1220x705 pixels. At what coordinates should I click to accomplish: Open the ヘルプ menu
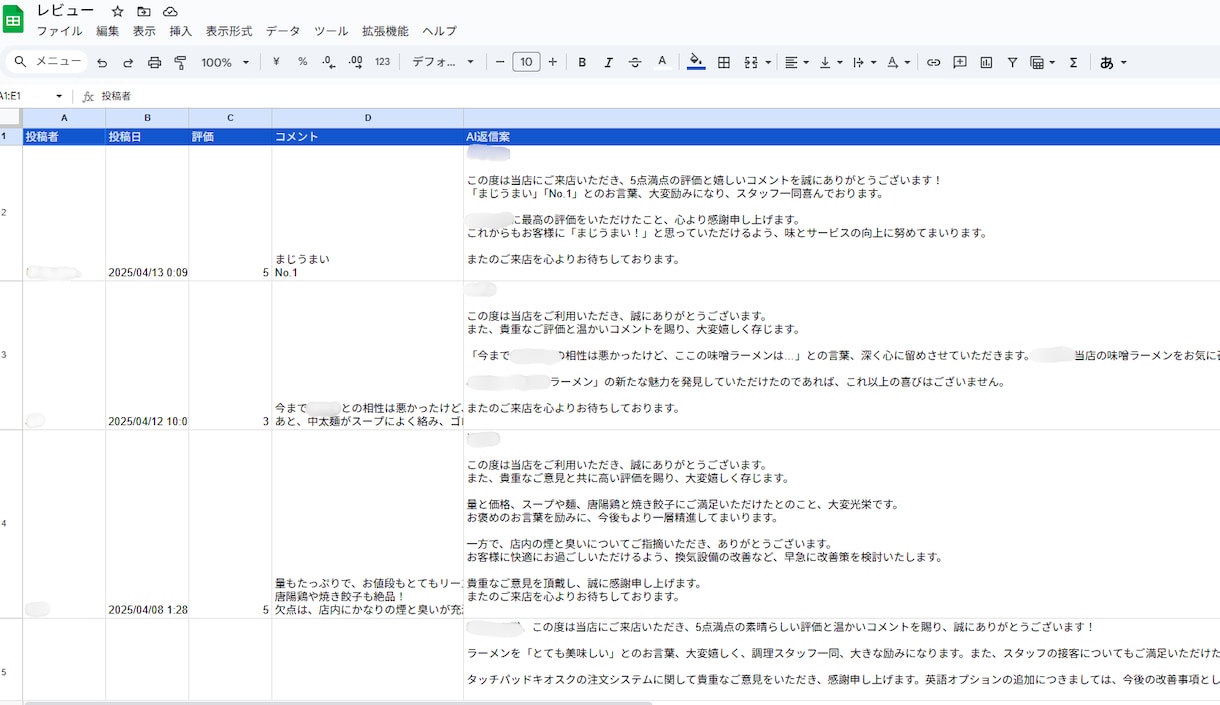(x=439, y=31)
